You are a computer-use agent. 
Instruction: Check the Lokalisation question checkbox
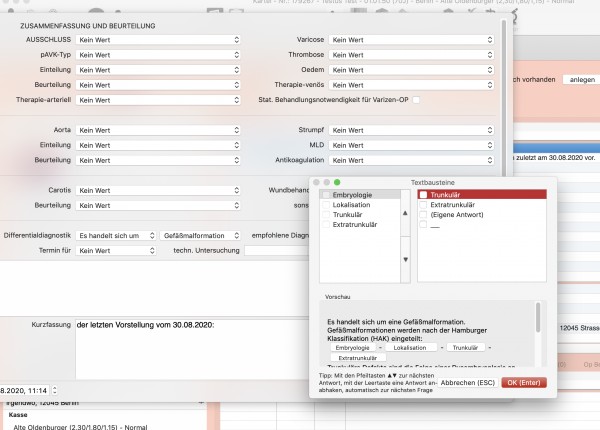click(x=326, y=205)
